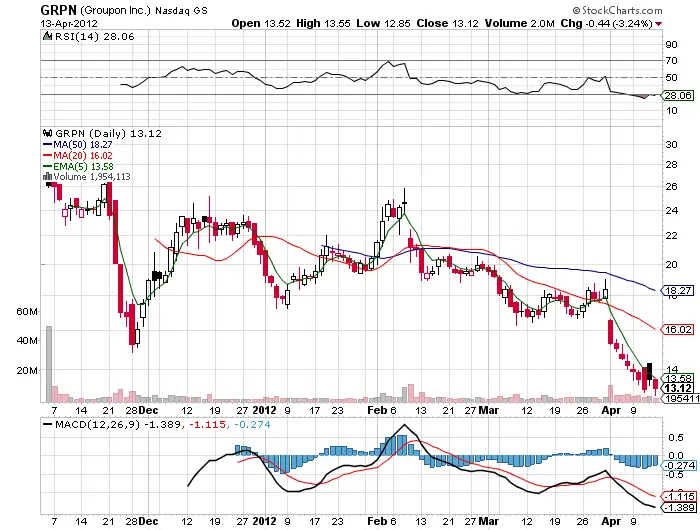Click the MA(50) price tag 18.27 on right axis

pos(678,291)
